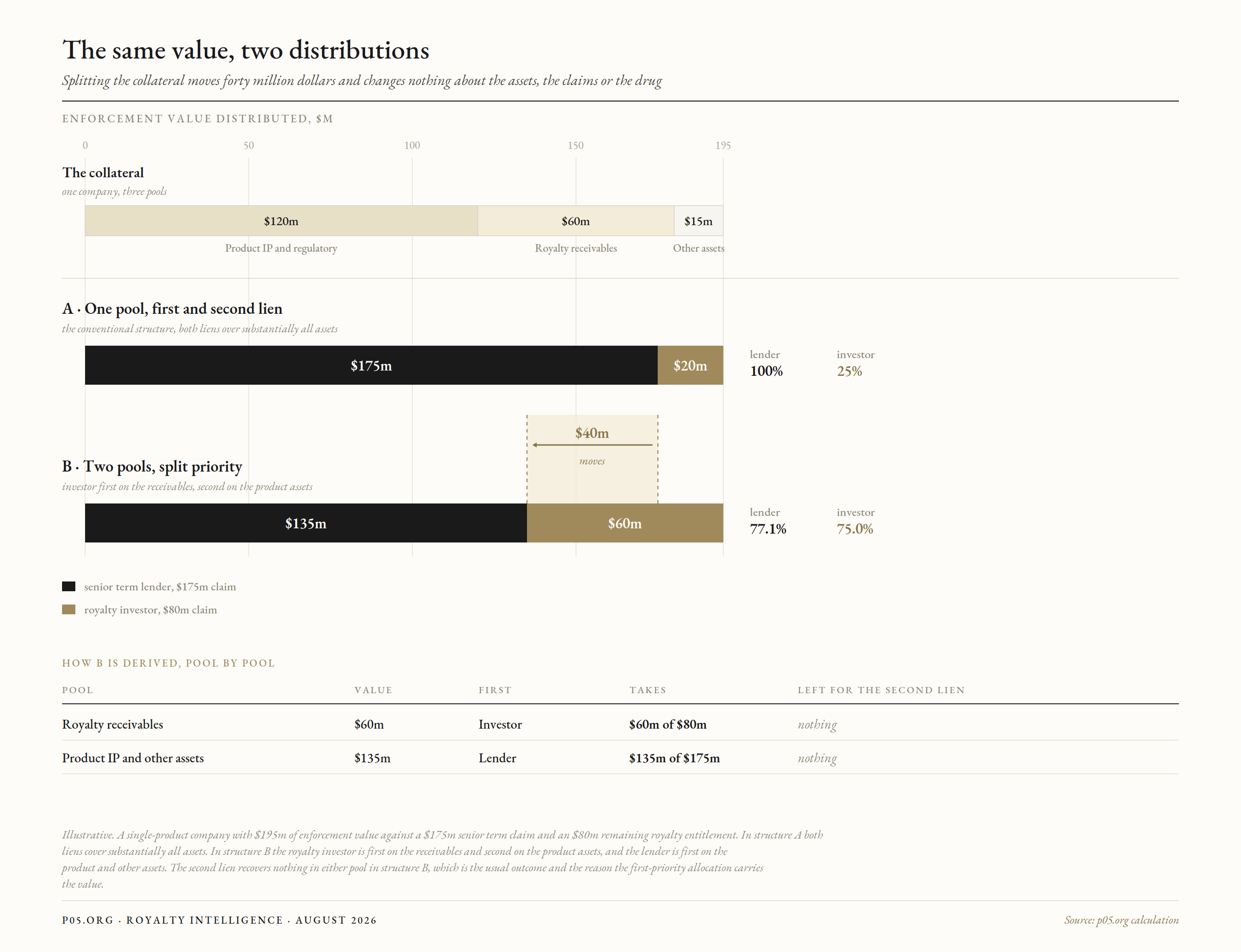Click heading "A · One pool, first and second lien"

coord(172,308)
